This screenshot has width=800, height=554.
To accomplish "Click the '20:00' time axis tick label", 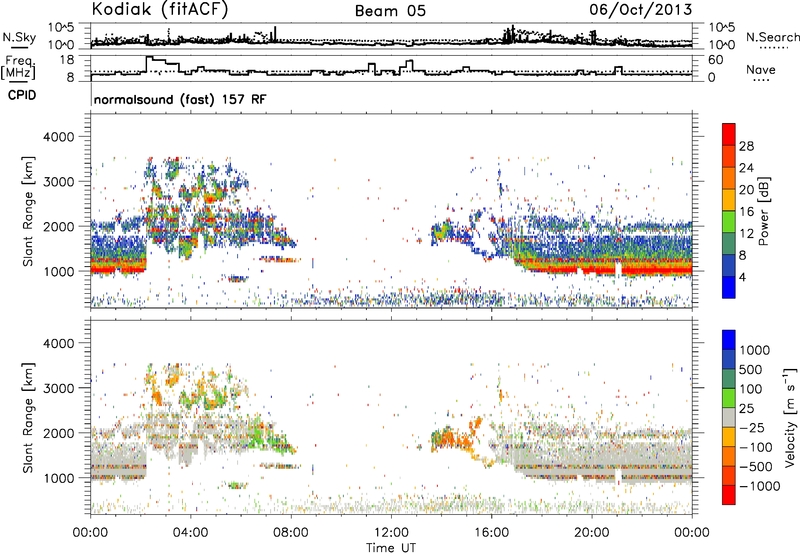I will coord(591,533).
